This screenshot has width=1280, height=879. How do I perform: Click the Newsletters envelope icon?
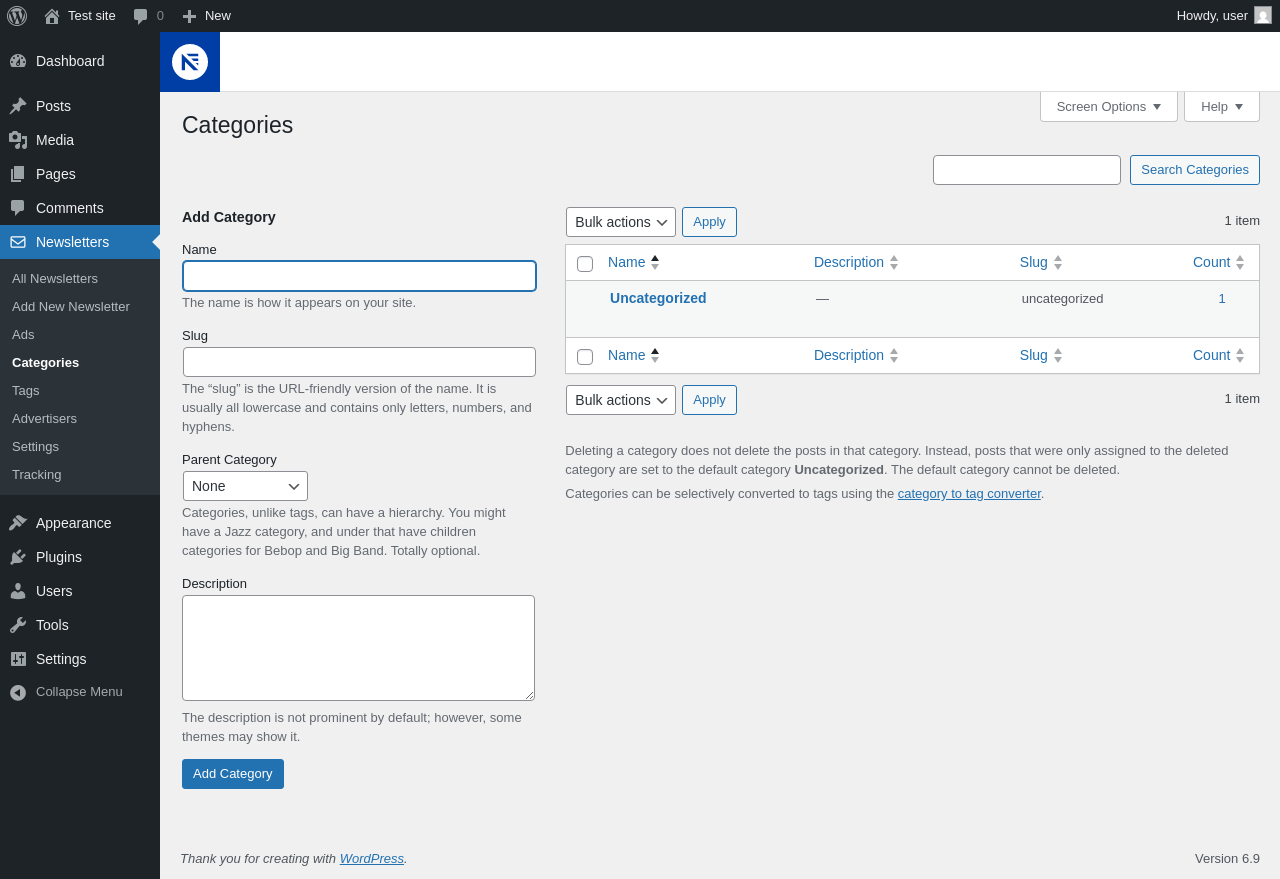(x=18, y=242)
